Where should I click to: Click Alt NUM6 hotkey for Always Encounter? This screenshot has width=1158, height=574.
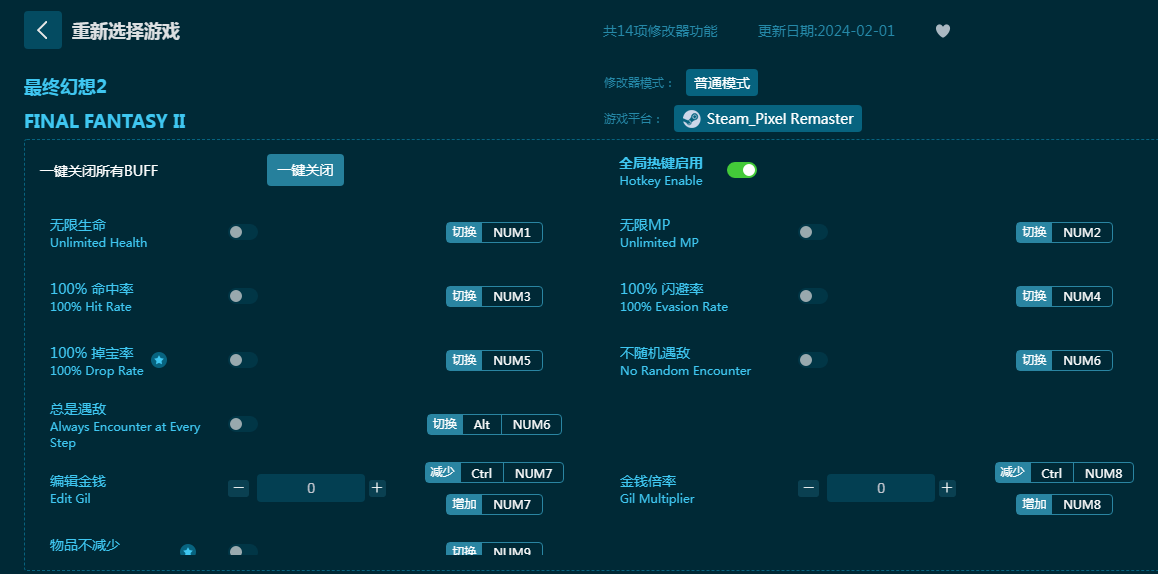click(494, 425)
